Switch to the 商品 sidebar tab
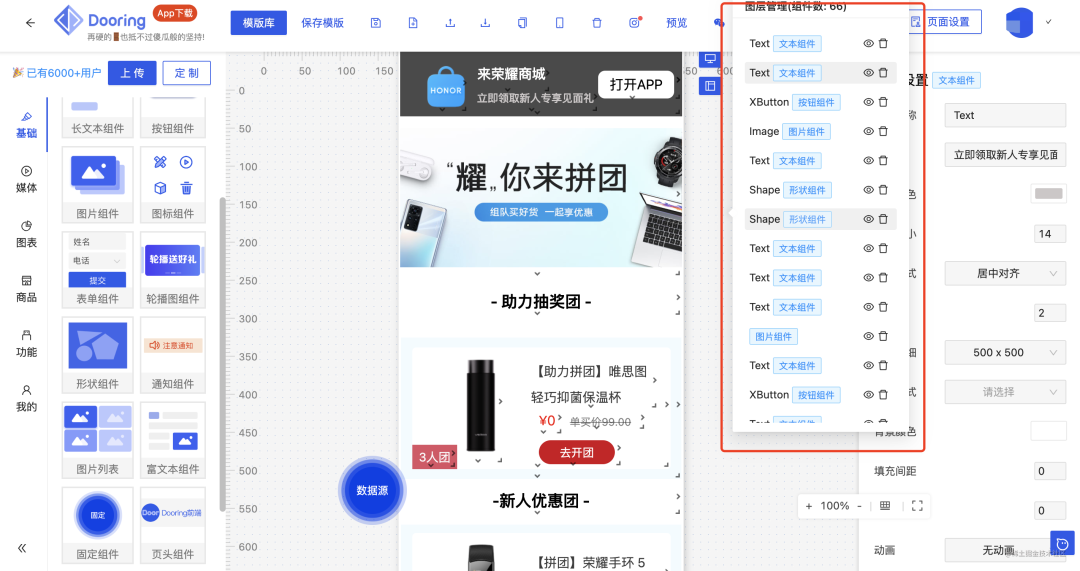 tap(26, 289)
